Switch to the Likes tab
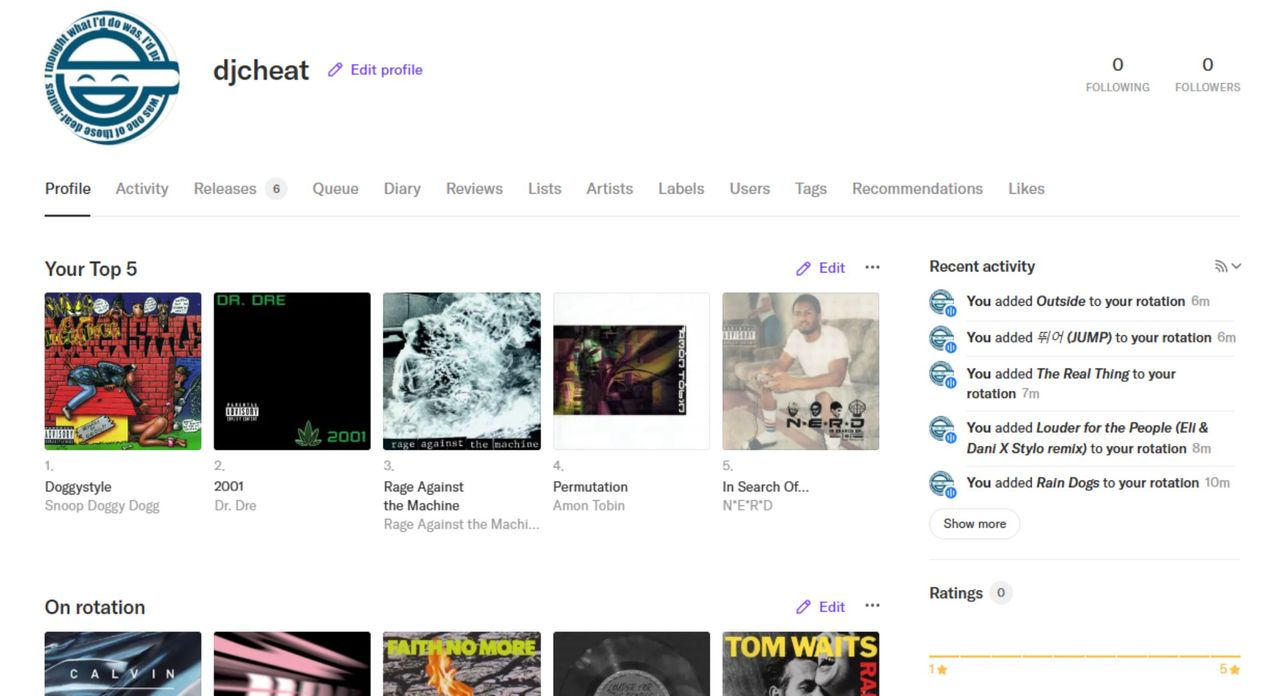 1026,188
